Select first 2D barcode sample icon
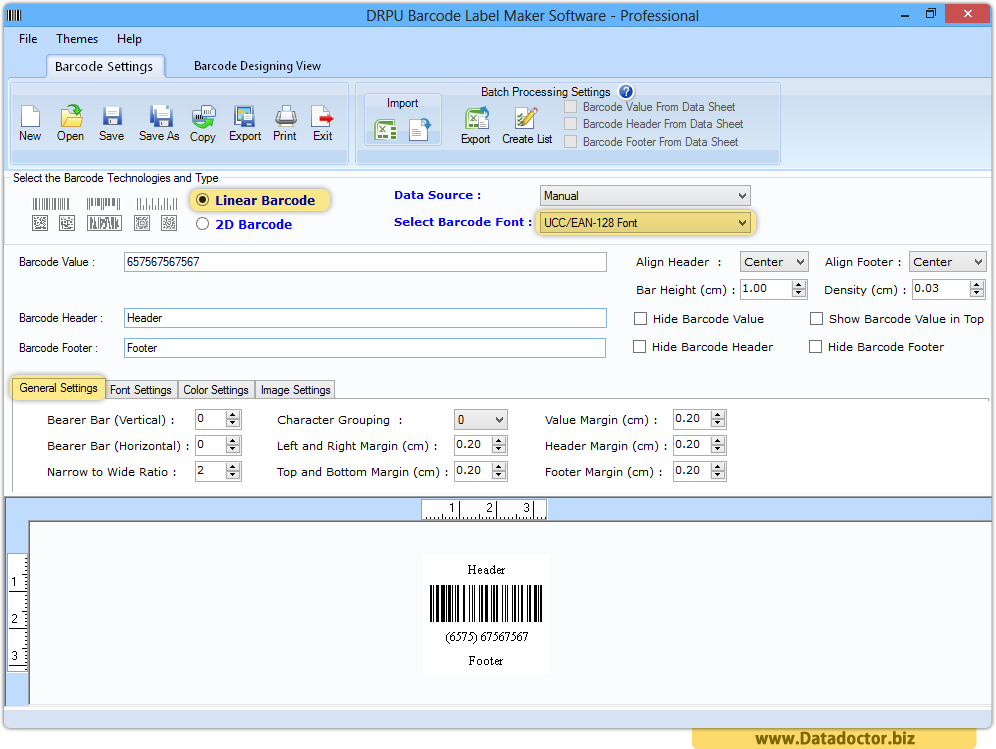The image size is (996, 749). click(40, 223)
